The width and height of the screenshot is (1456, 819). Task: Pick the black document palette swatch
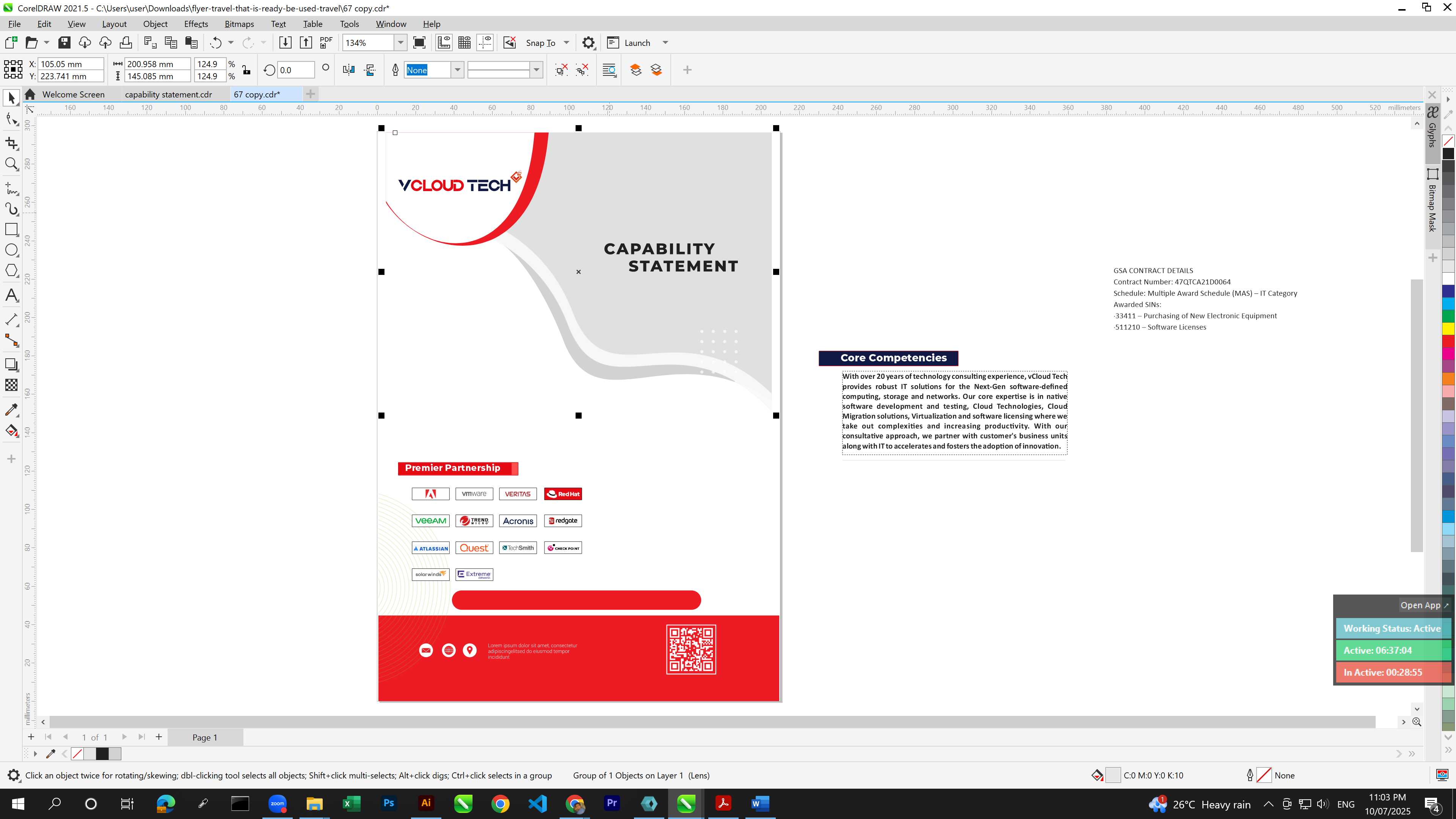(102, 753)
